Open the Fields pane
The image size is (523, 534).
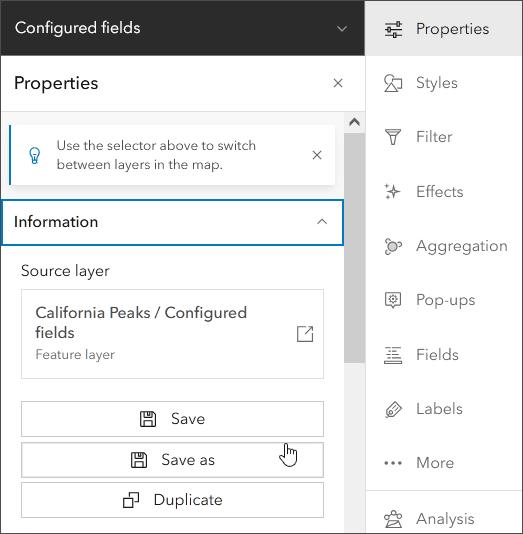[x=444, y=355]
